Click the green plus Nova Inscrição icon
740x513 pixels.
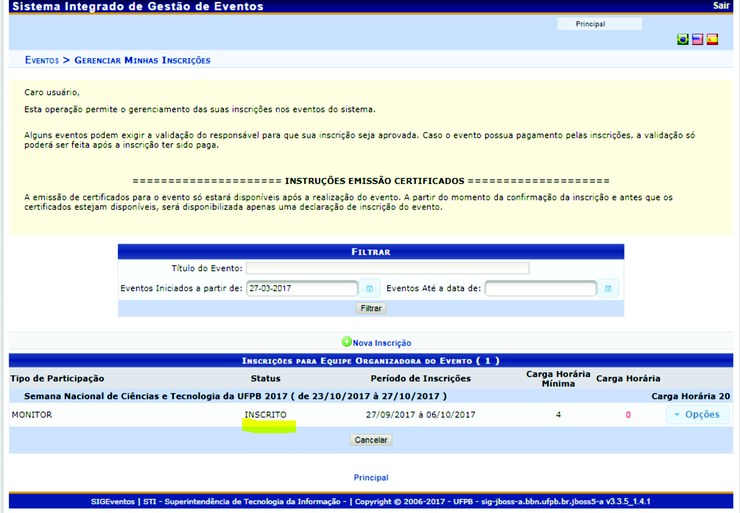coord(346,342)
